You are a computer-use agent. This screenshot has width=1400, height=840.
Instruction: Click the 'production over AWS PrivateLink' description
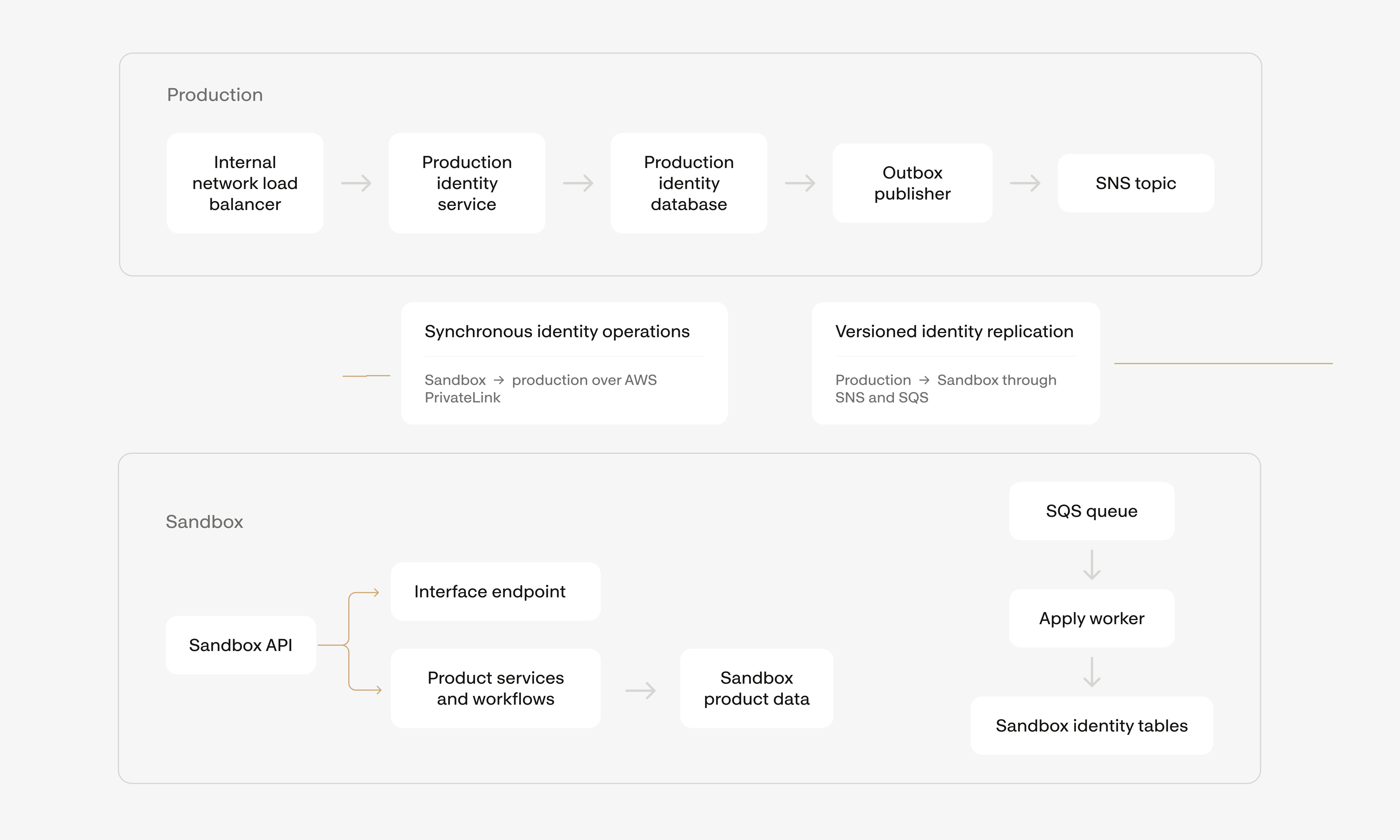tap(540, 388)
